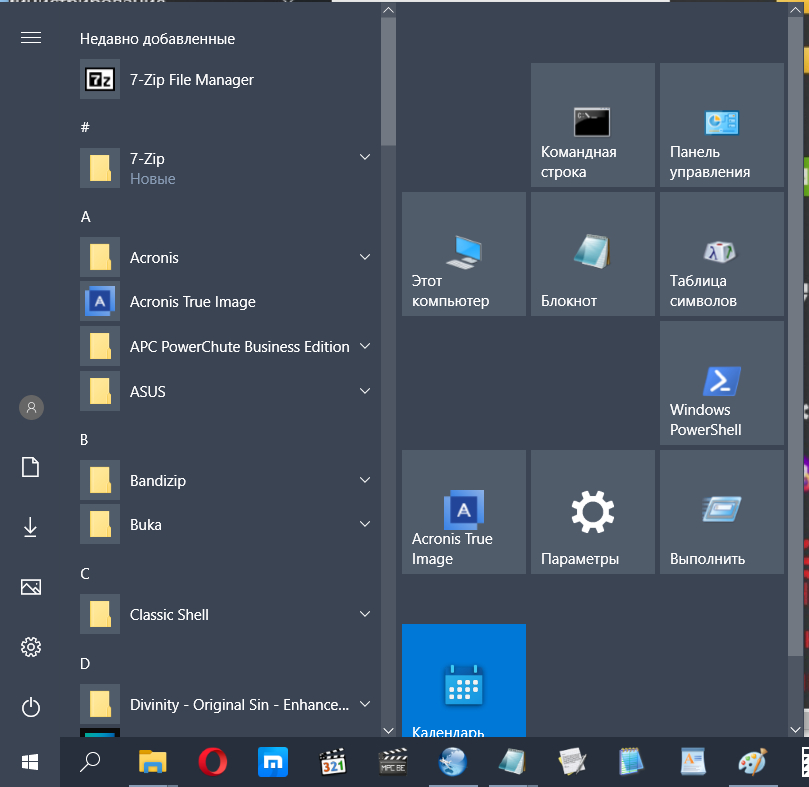
Task: Click the Buka folder label
Action: pyautogui.click(x=145, y=525)
